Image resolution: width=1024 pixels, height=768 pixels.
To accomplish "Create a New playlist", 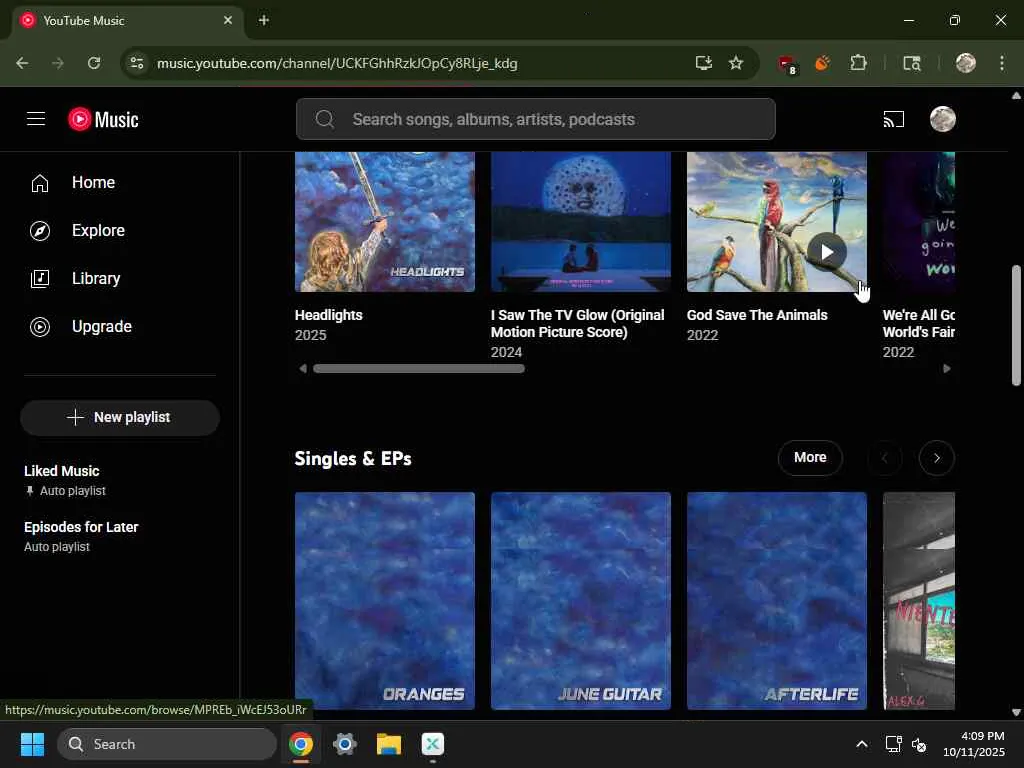I will (120, 418).
